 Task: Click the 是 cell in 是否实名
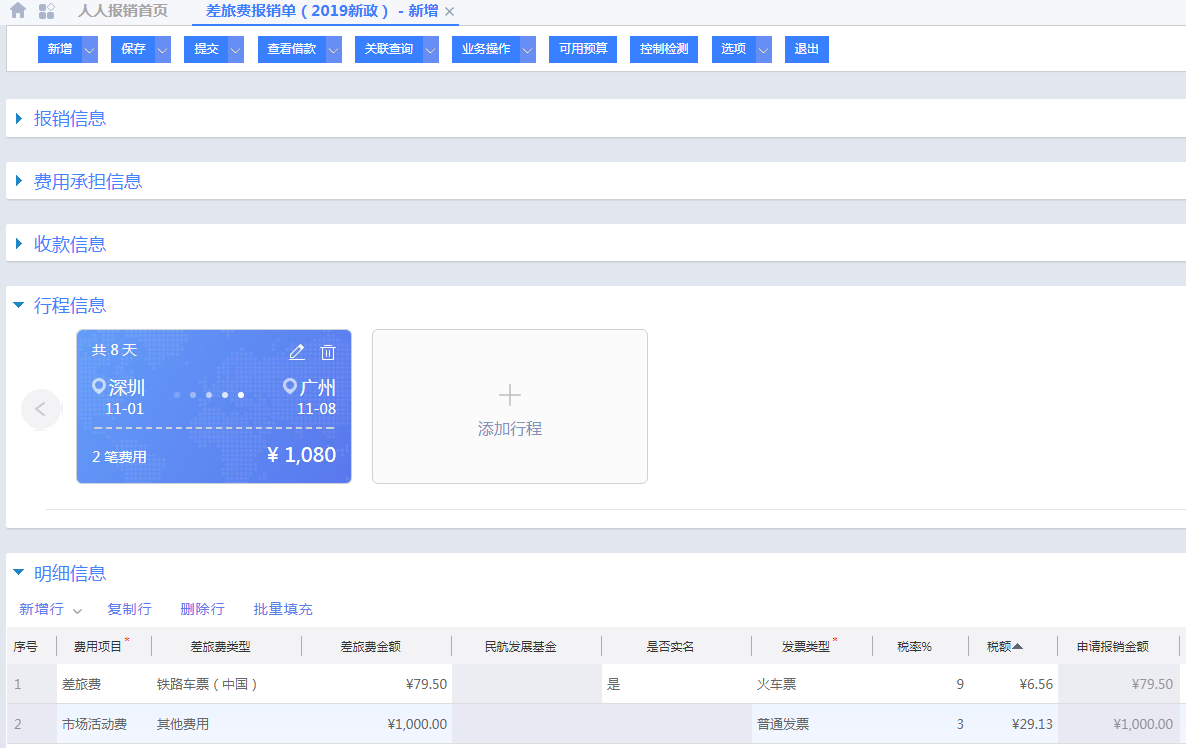tap(676, 684)
